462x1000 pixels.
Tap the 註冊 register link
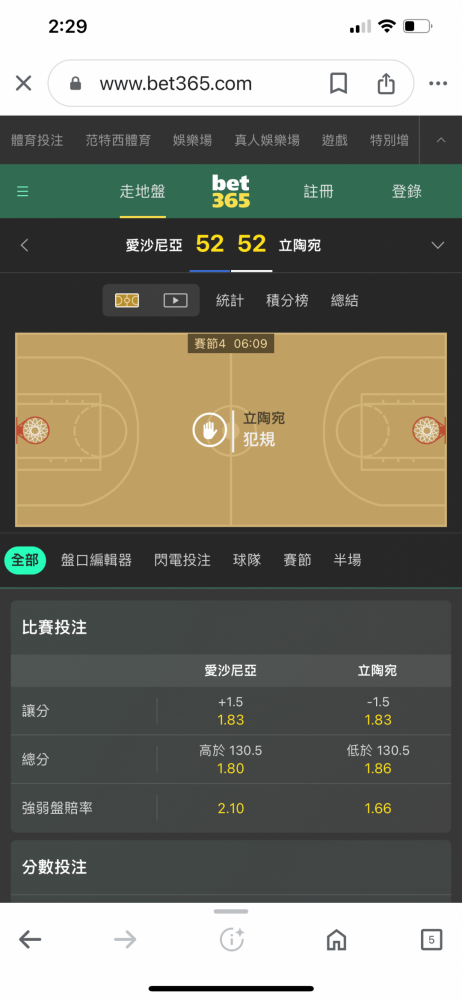[318, 191]
